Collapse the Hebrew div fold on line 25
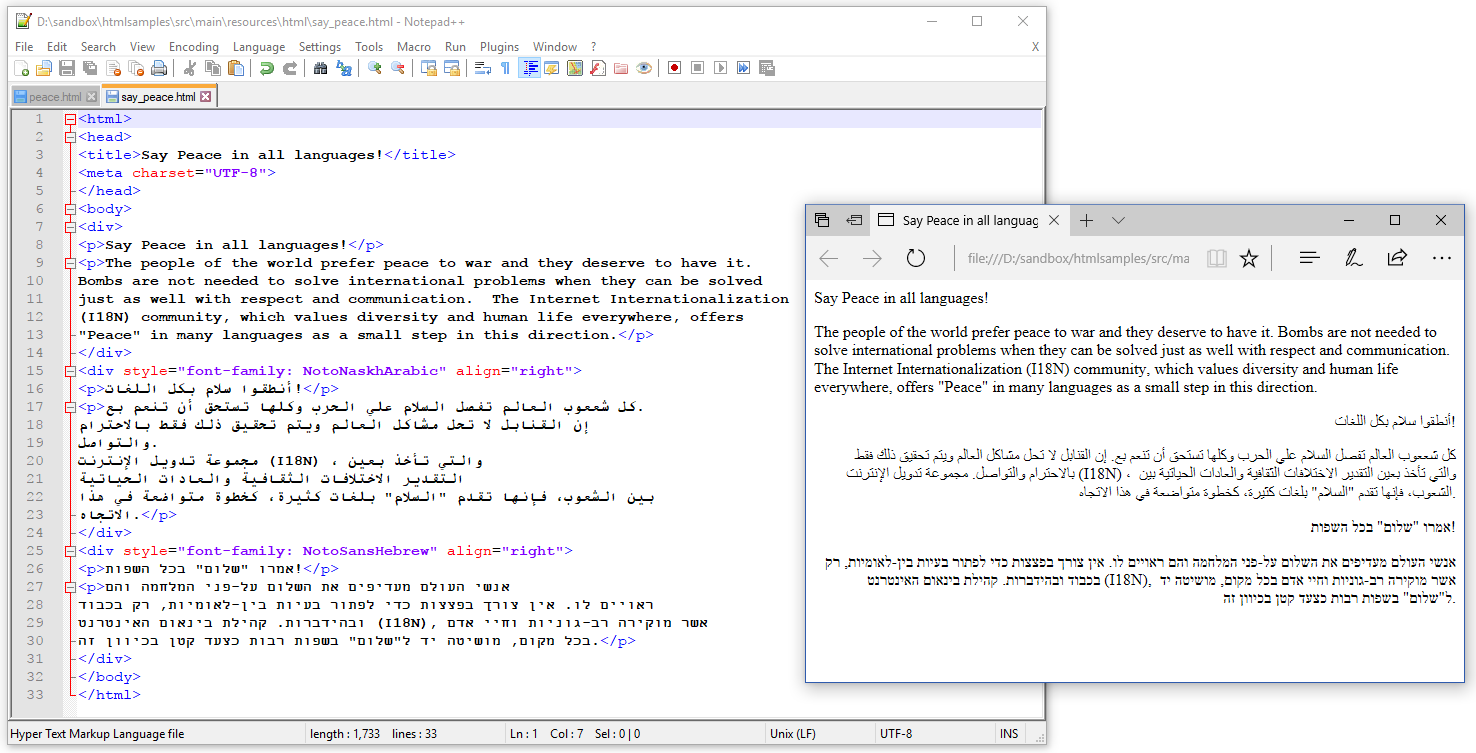The height and width of the screenshot is (753, 1476). 70,551
